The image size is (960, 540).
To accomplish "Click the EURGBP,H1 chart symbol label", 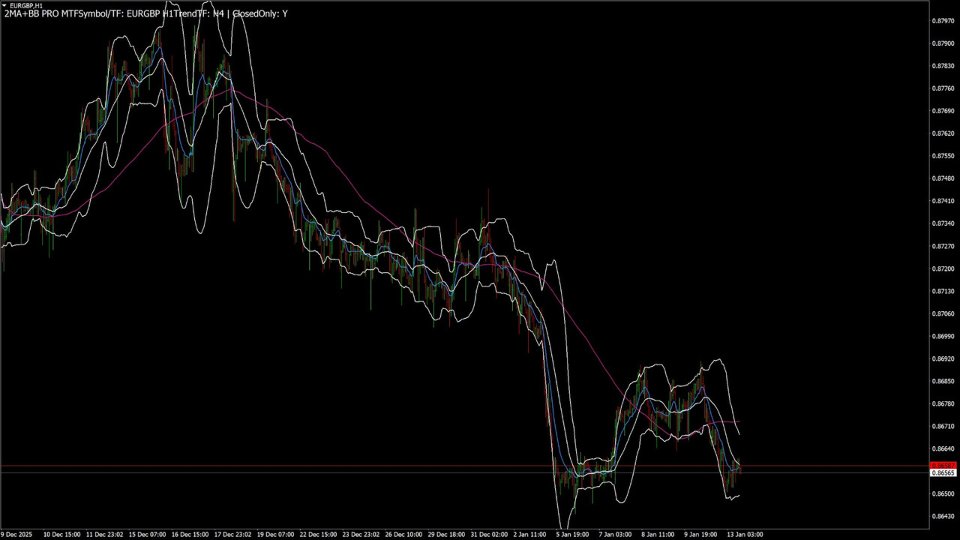I will click(26, 5).
